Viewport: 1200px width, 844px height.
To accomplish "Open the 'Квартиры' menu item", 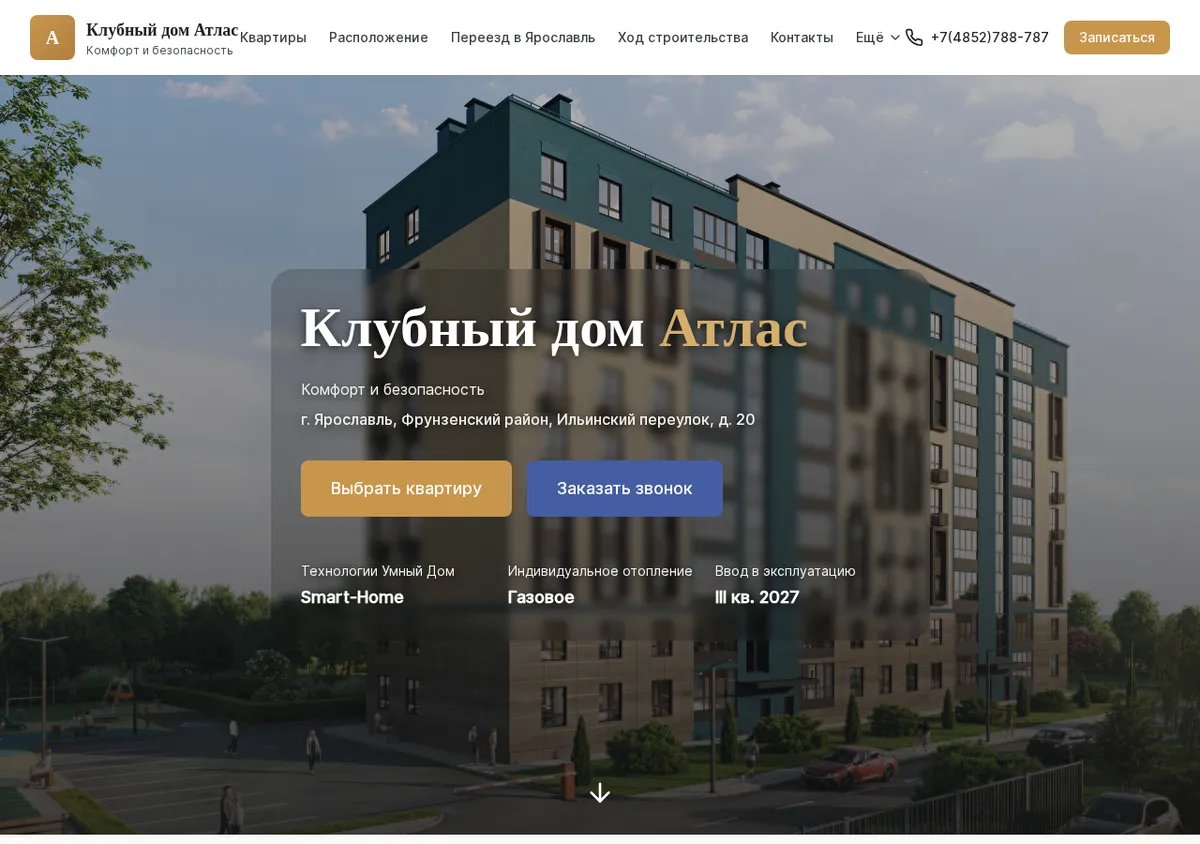I will (x=273, y=37).
